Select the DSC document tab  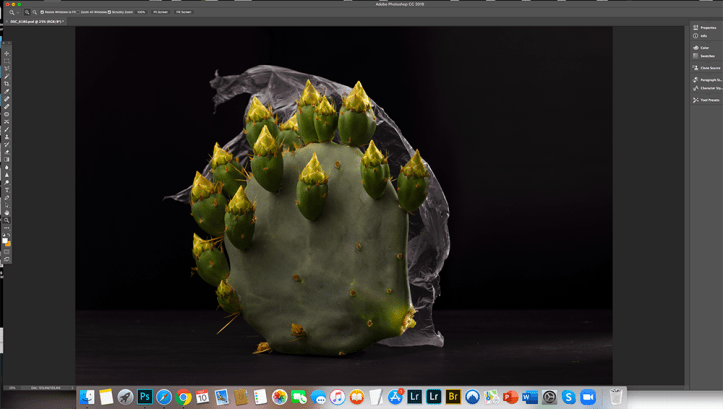37,21
